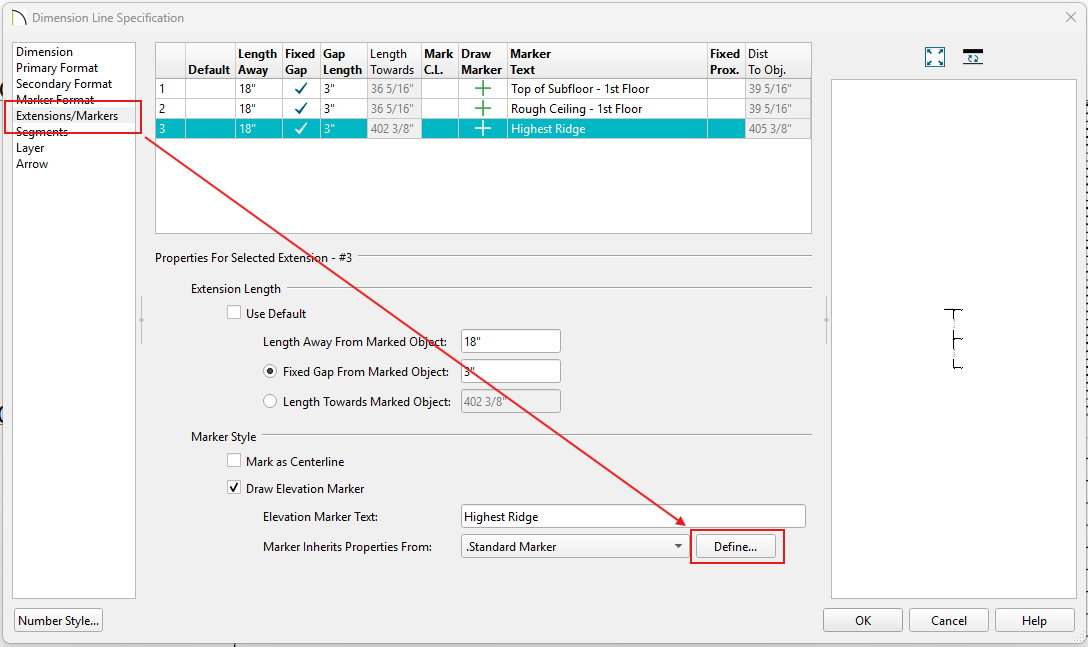Click the Default column header
The width and height of the screenshot is (1088, 647).
pos(210,61)
